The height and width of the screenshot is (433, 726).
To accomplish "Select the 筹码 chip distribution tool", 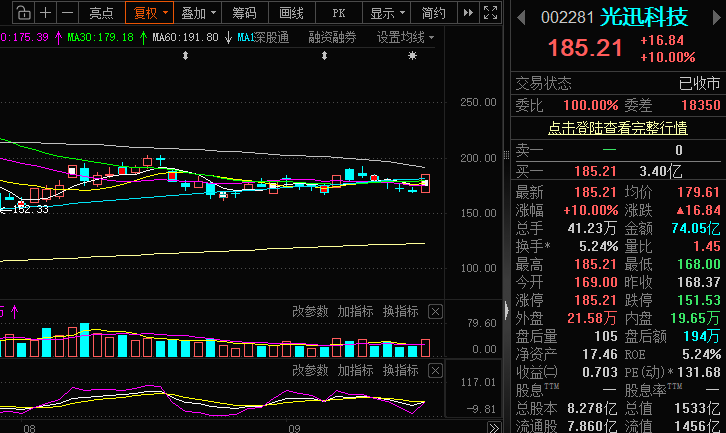I will click(244, 13).
